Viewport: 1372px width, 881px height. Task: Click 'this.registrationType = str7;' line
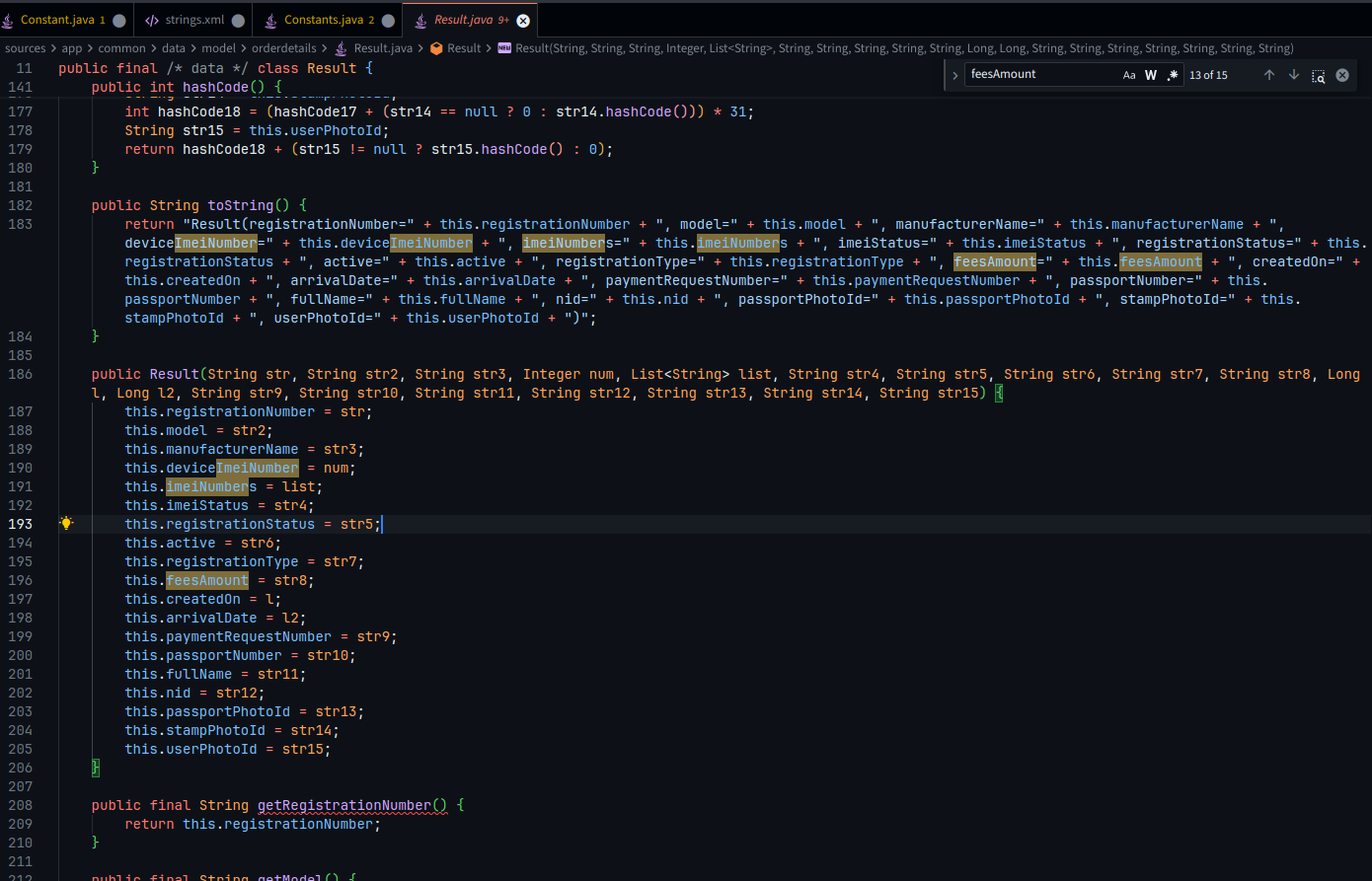pos(244,561)
